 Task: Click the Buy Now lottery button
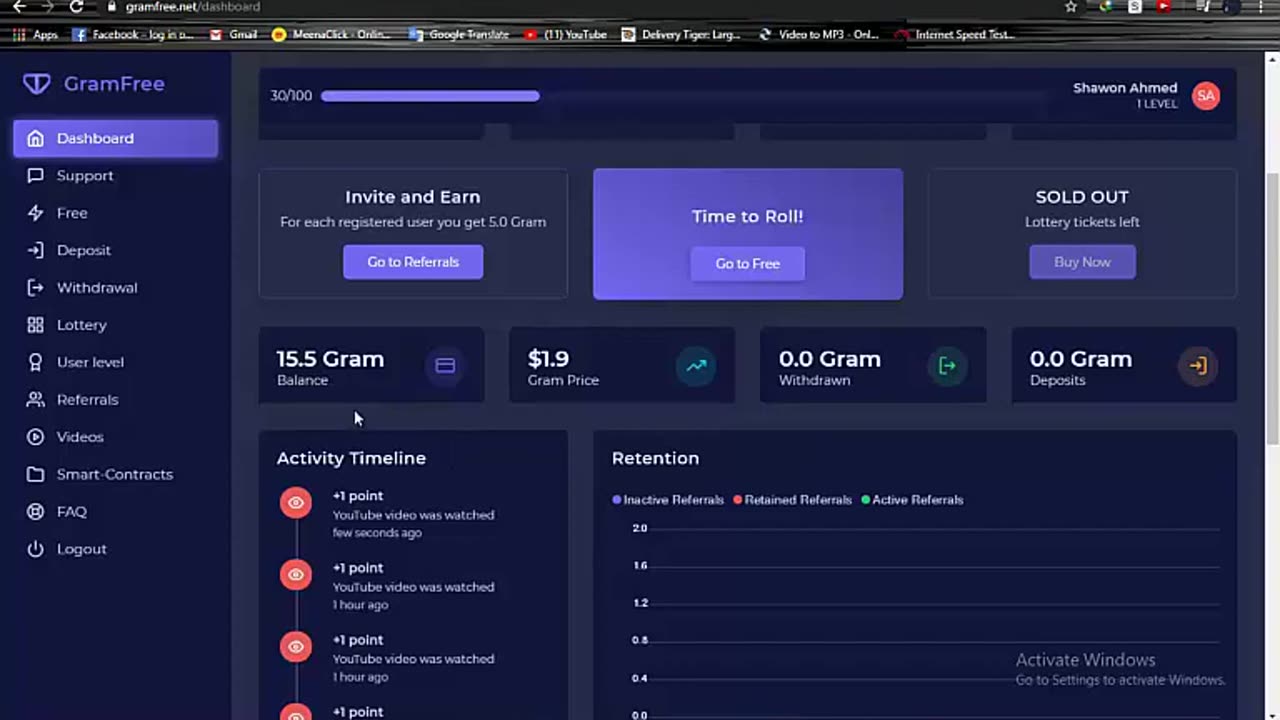coord(1082,262)
